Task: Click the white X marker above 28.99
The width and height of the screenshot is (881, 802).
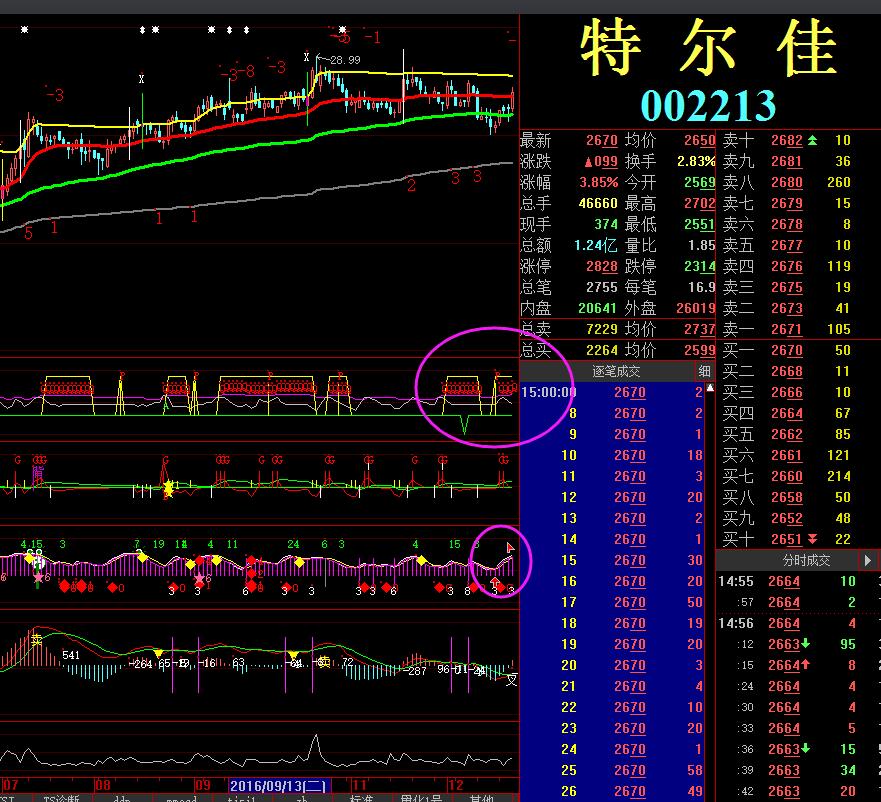Action: [306, 57]
